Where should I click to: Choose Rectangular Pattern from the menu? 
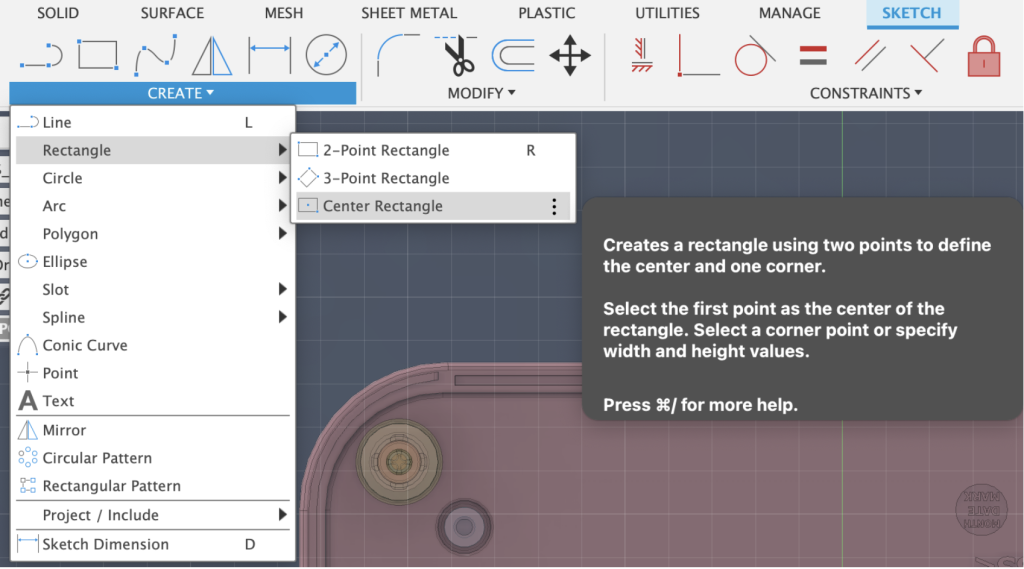pos(153,486)
